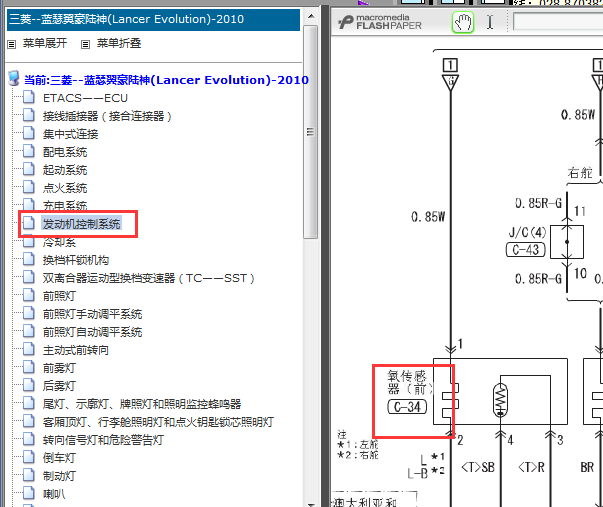This screenshot has width=603, height=507.
Task: Open the 配电系统 entry
Action: [65, 152]
